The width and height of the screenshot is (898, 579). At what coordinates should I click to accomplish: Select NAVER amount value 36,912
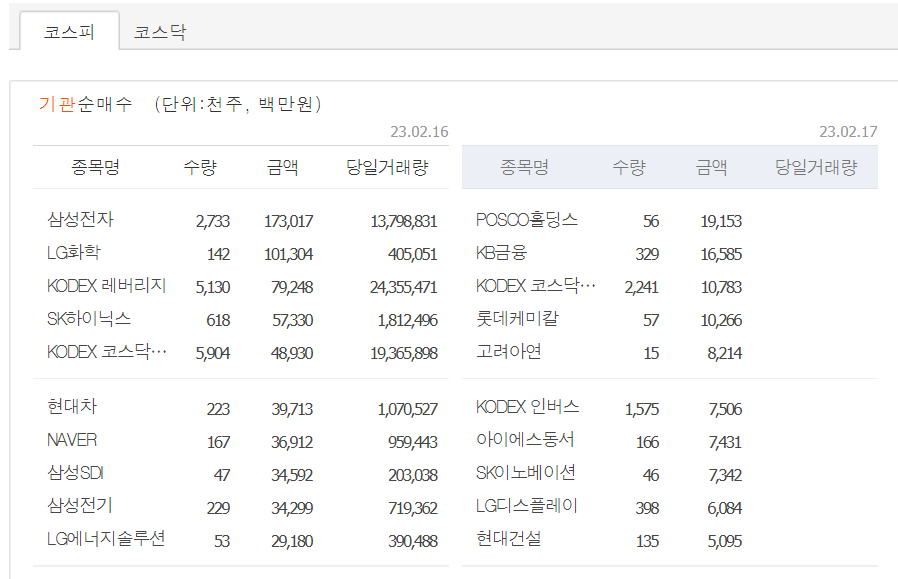point(292,442)
